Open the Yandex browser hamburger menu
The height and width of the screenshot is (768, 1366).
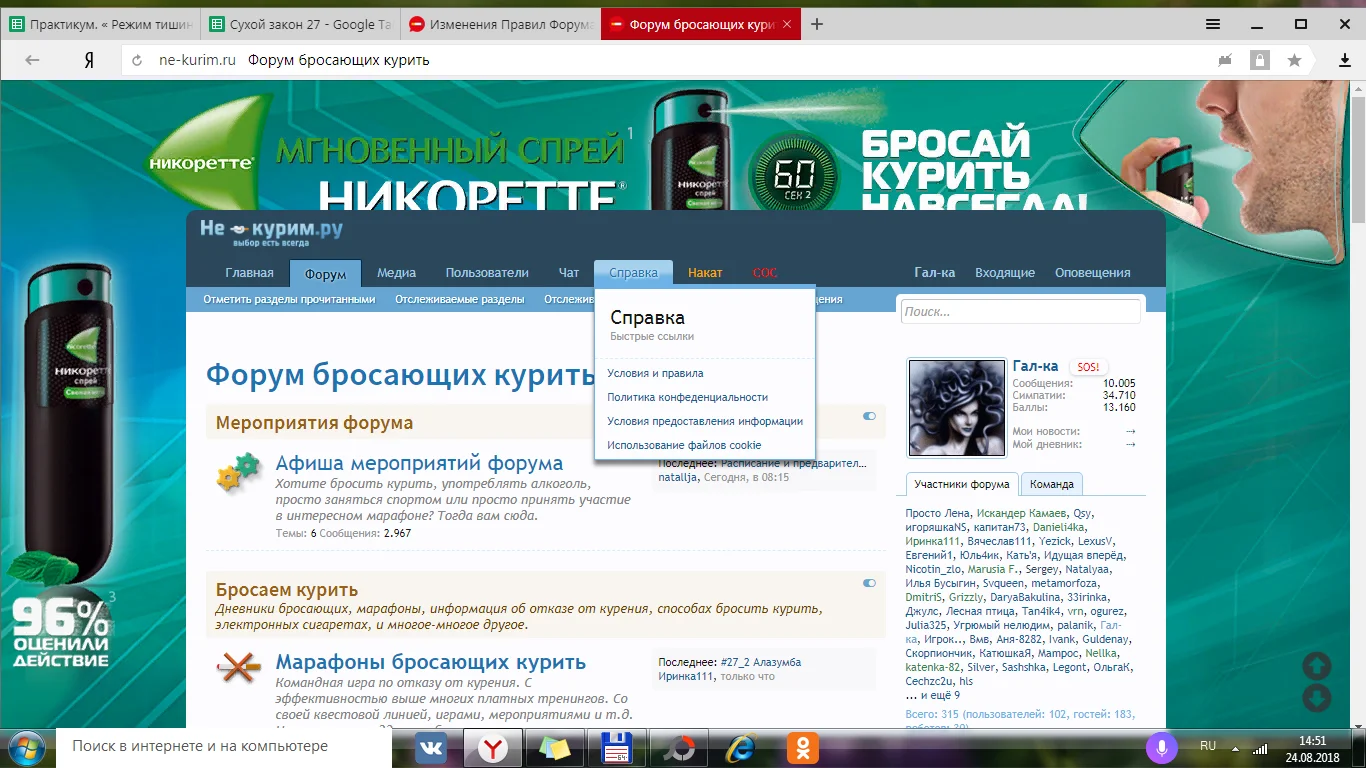pyautogui.click(x=1212, y=24)
